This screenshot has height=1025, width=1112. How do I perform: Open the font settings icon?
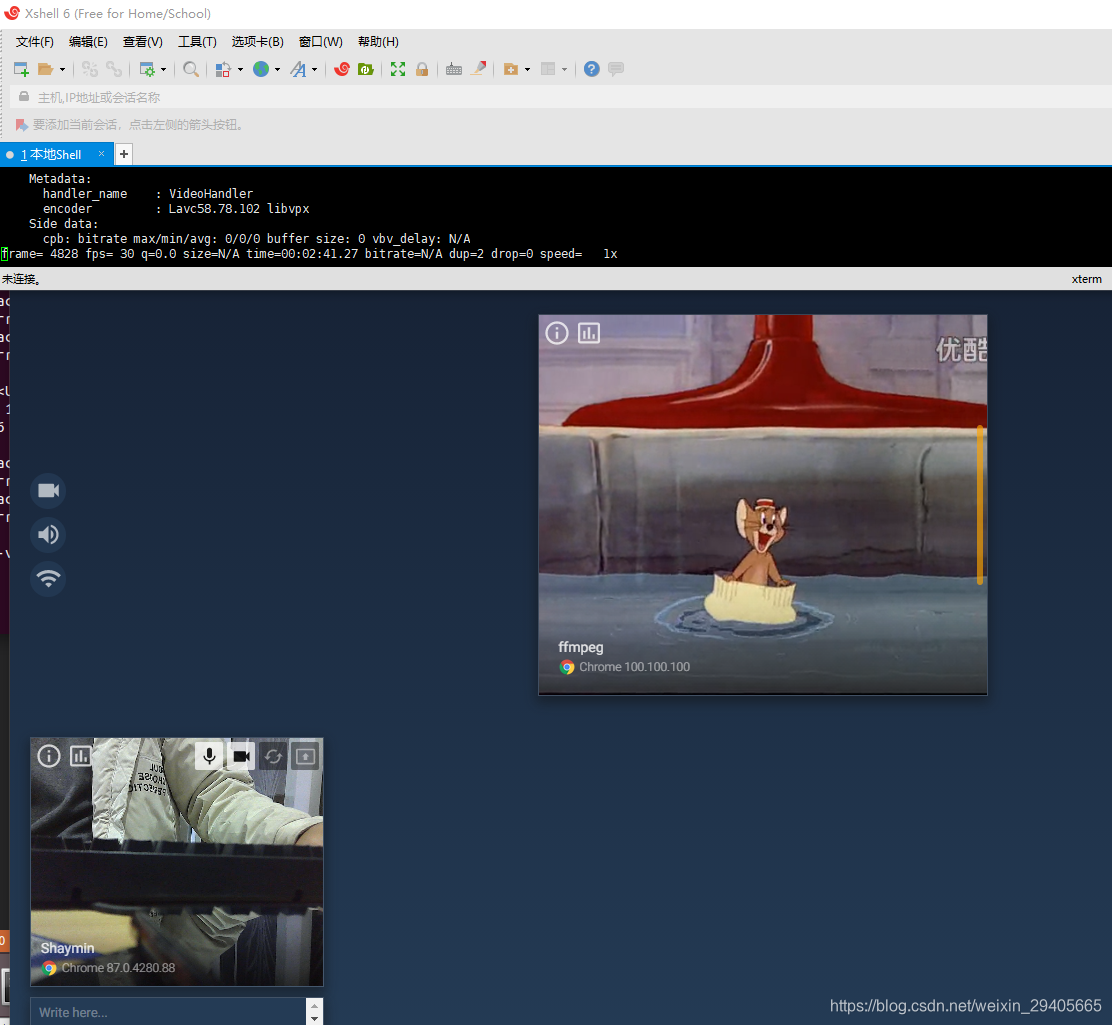click(x=299, y=69)
